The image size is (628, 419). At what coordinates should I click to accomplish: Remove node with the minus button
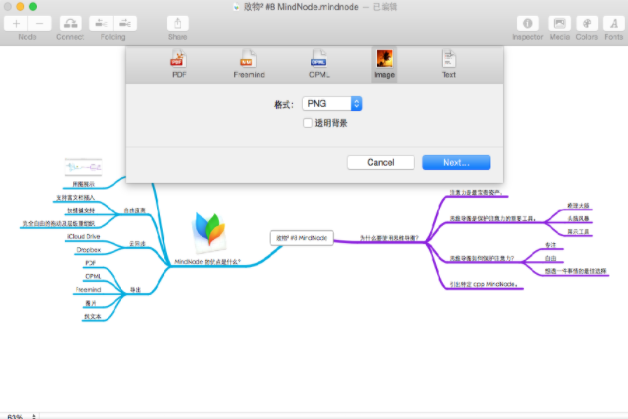(x=39, y=22)
